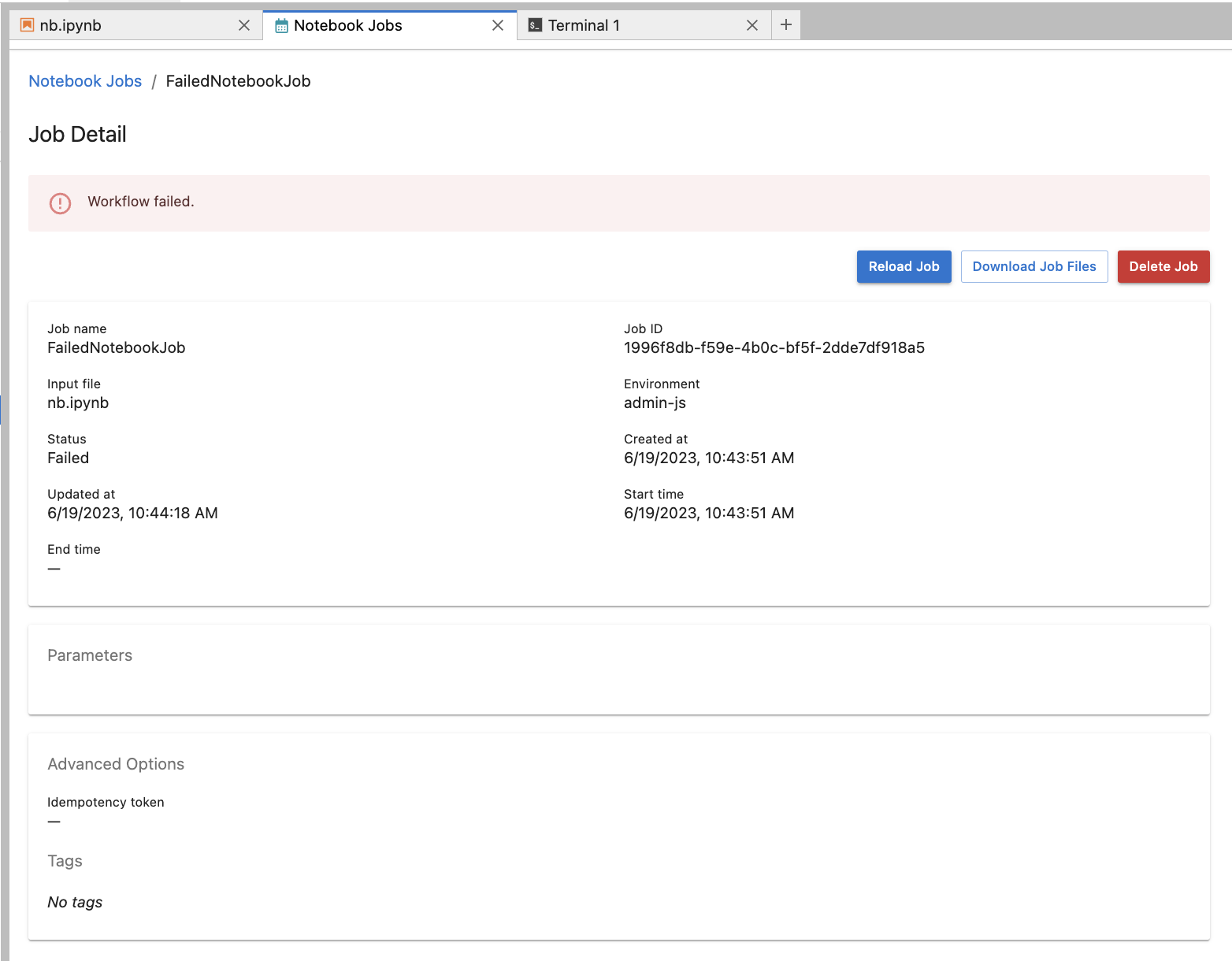Click the error icon in the Workflow failed banner
Screen dimensions: 1232x961
tap(60, 203)
